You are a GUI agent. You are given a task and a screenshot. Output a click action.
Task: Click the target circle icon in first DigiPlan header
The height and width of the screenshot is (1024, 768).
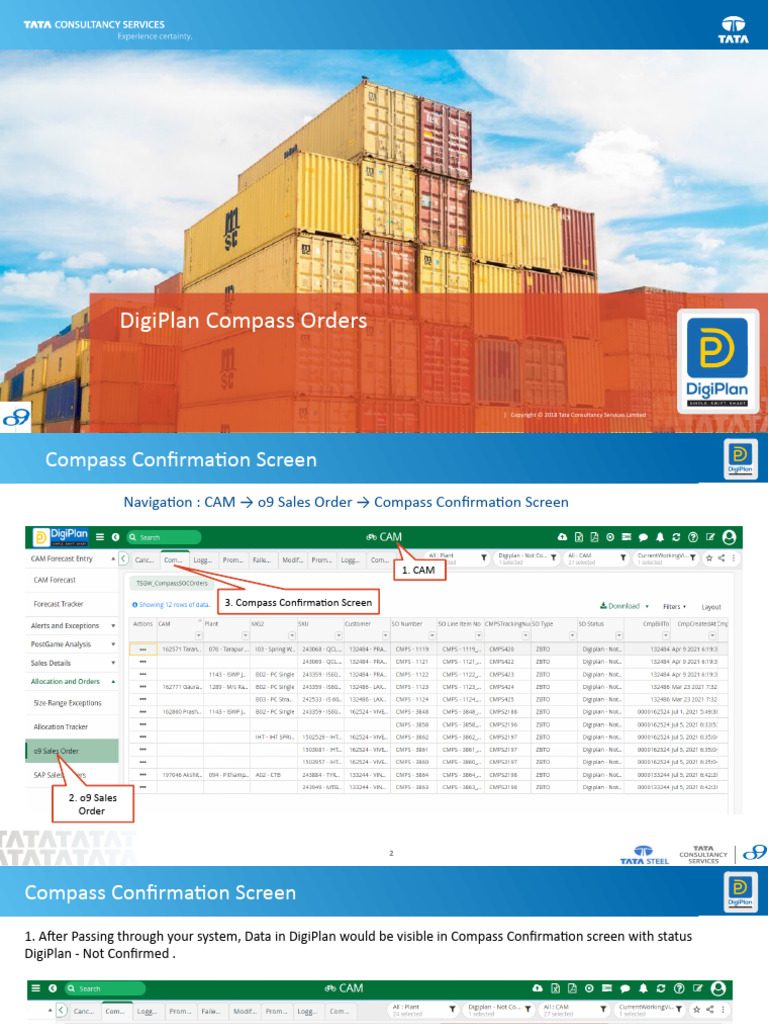pyautogui.click(x=610, y=537)
